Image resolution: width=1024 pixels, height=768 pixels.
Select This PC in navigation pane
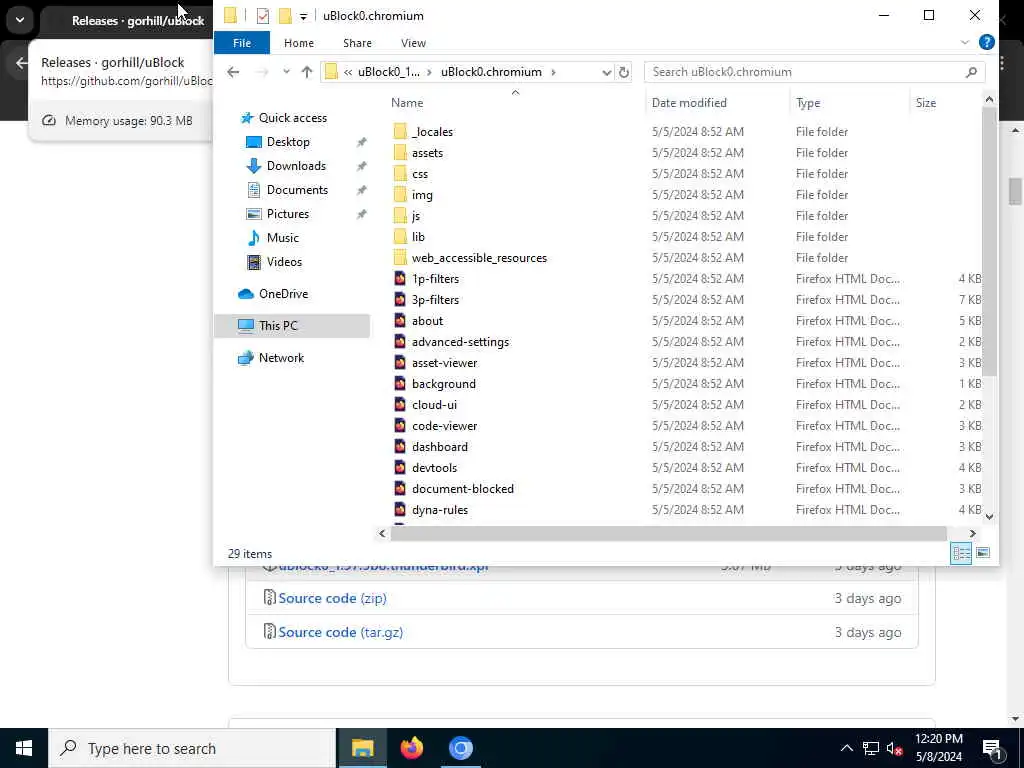click(292, 325)
